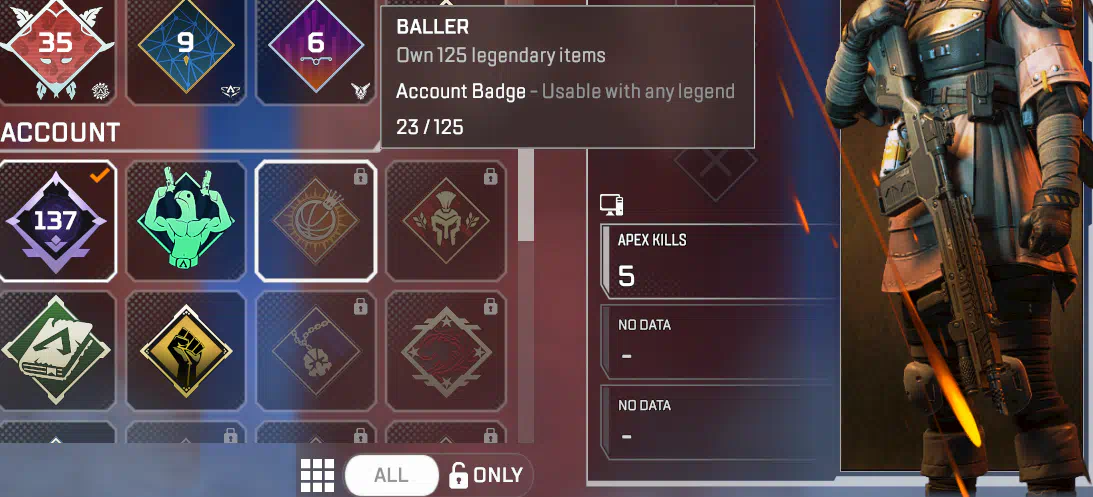Select the locked red dragon badge
1093x497 pixels.
(x=446, y=350)
